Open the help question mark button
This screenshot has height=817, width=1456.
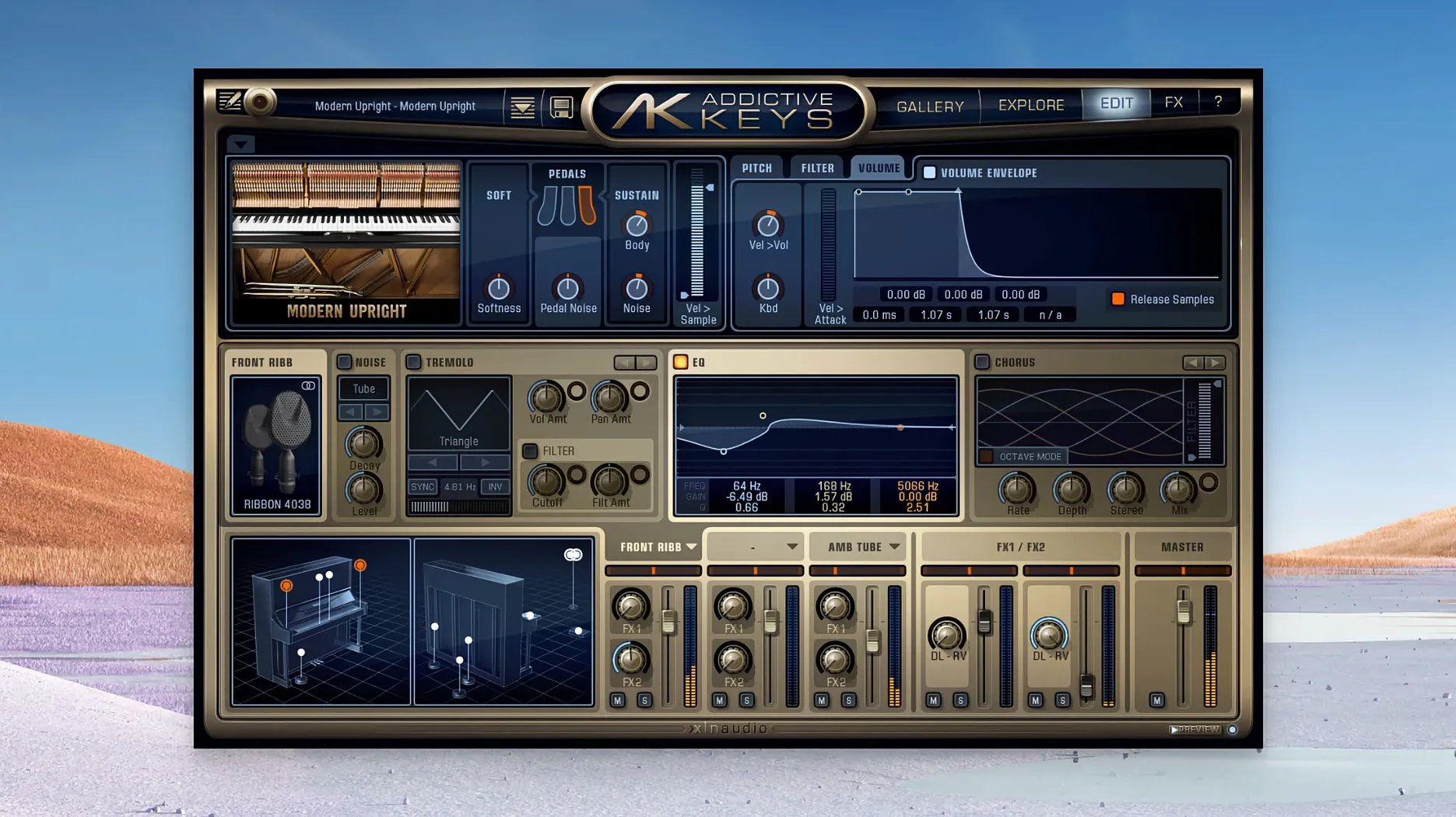pyautogui.click(x=1218, y=102)
